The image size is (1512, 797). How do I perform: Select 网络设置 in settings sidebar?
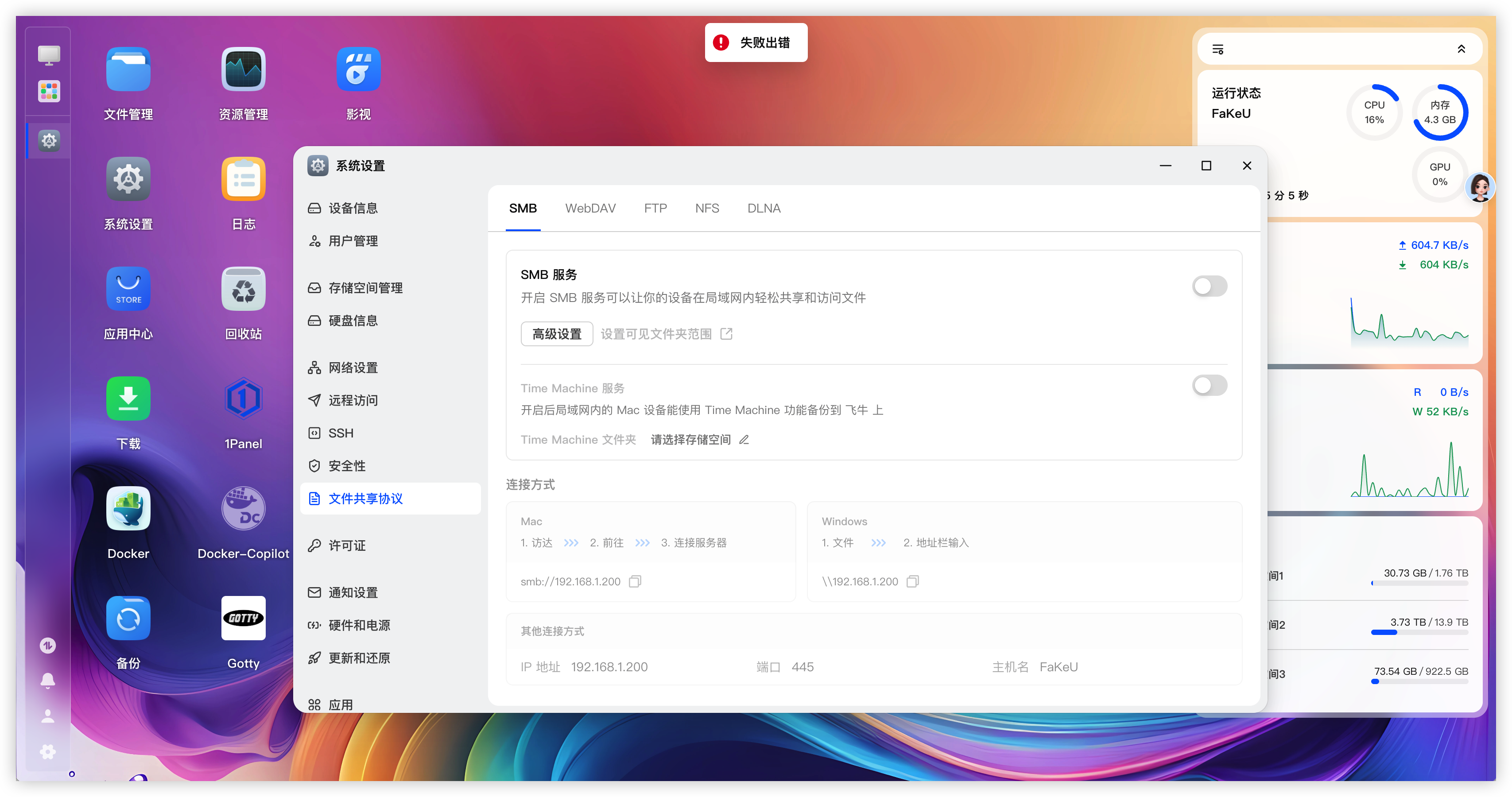click(353, 368)
